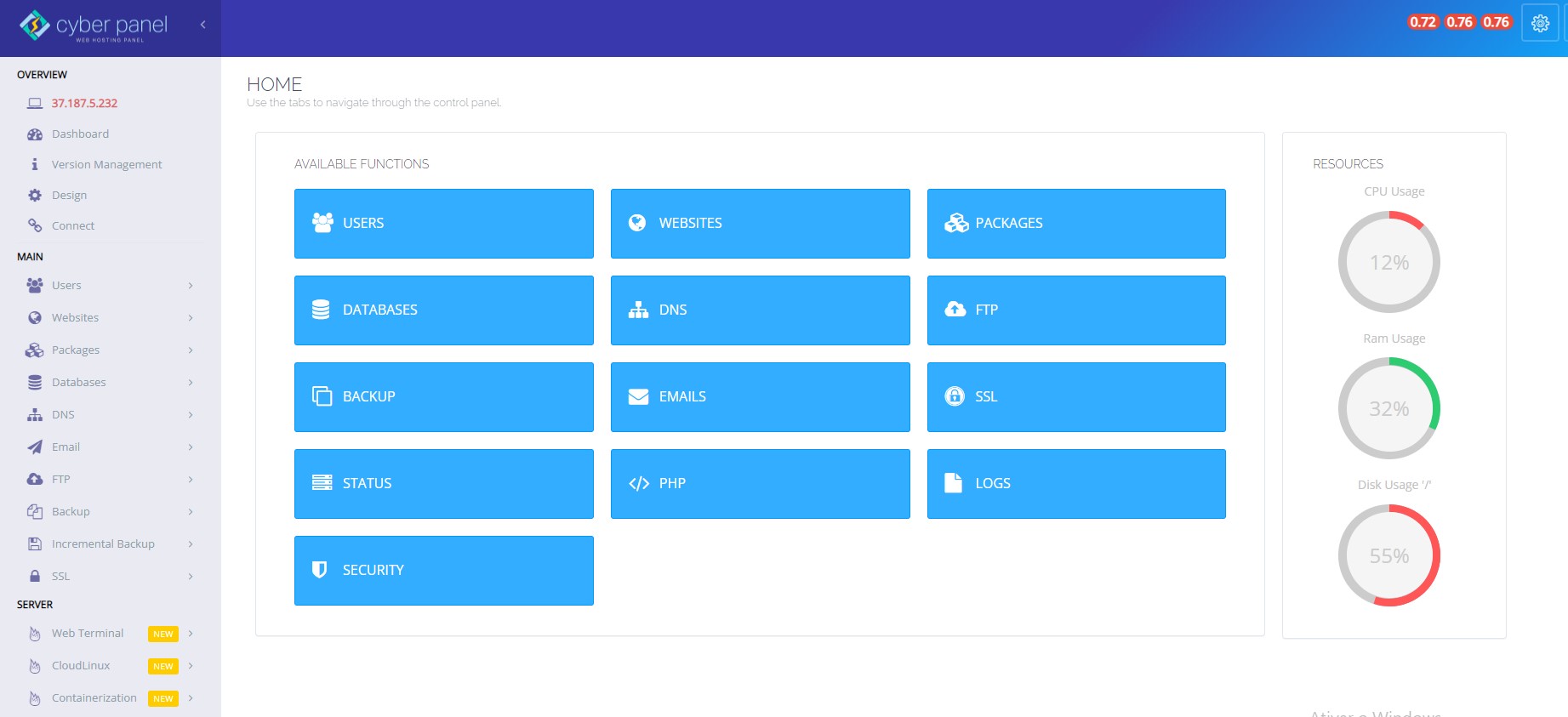Click the Ram Usage 32% gauge

(1389, 408)
